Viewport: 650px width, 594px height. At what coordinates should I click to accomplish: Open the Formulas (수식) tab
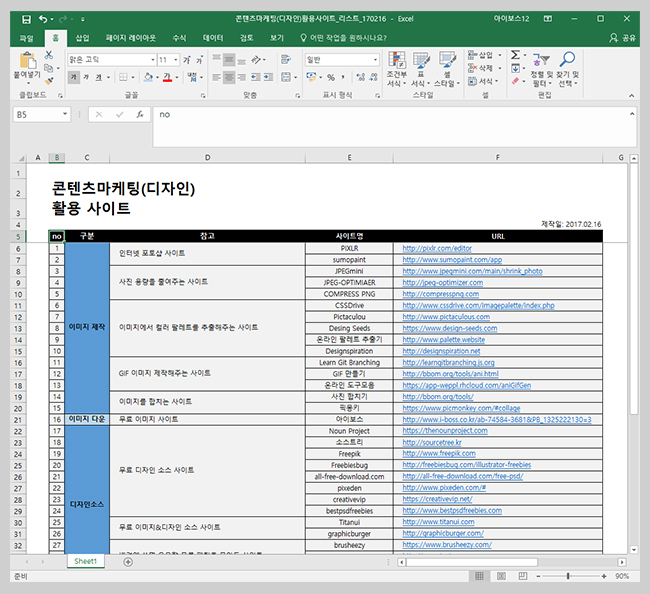pos(179,38)
